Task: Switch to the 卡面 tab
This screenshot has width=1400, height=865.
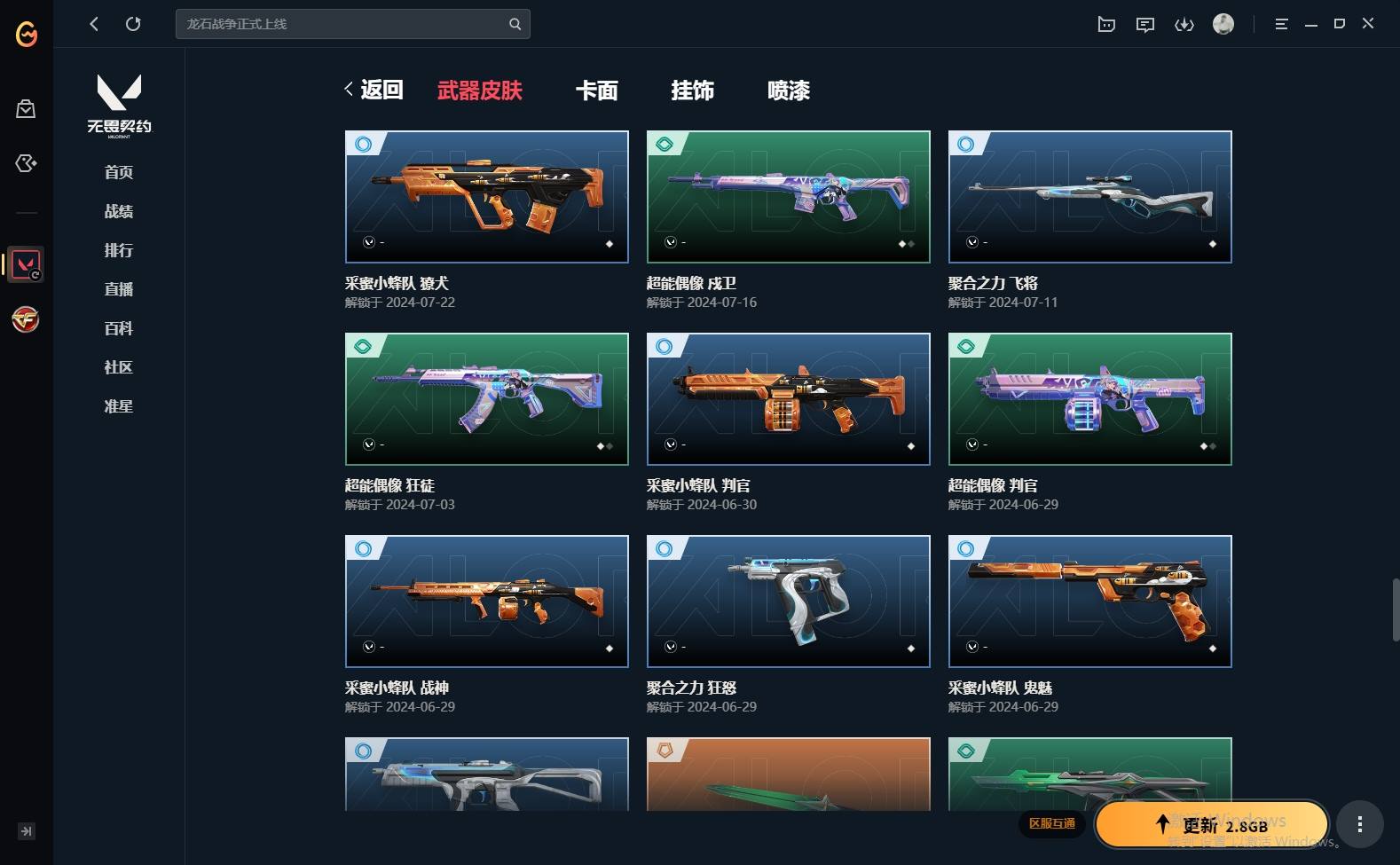Action: coord(596,90)
